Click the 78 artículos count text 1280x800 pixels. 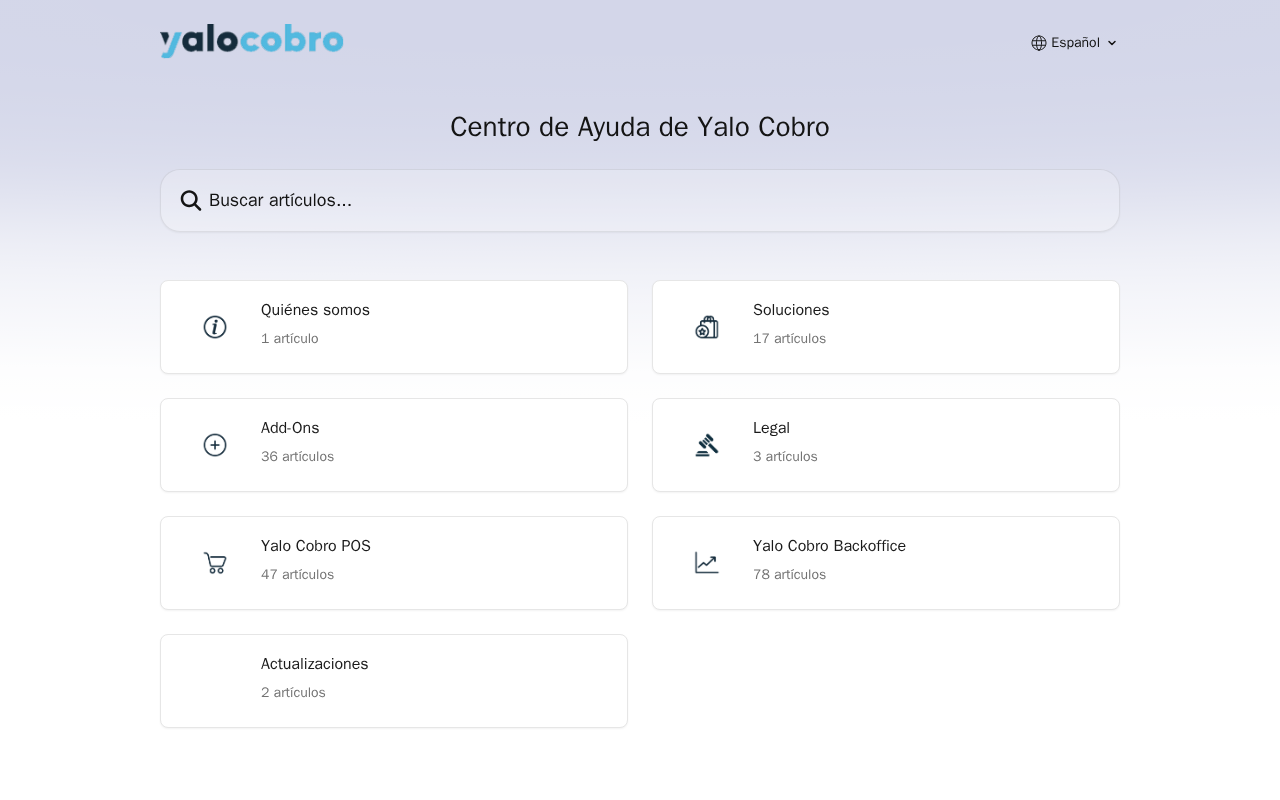(x=789, y=575)
